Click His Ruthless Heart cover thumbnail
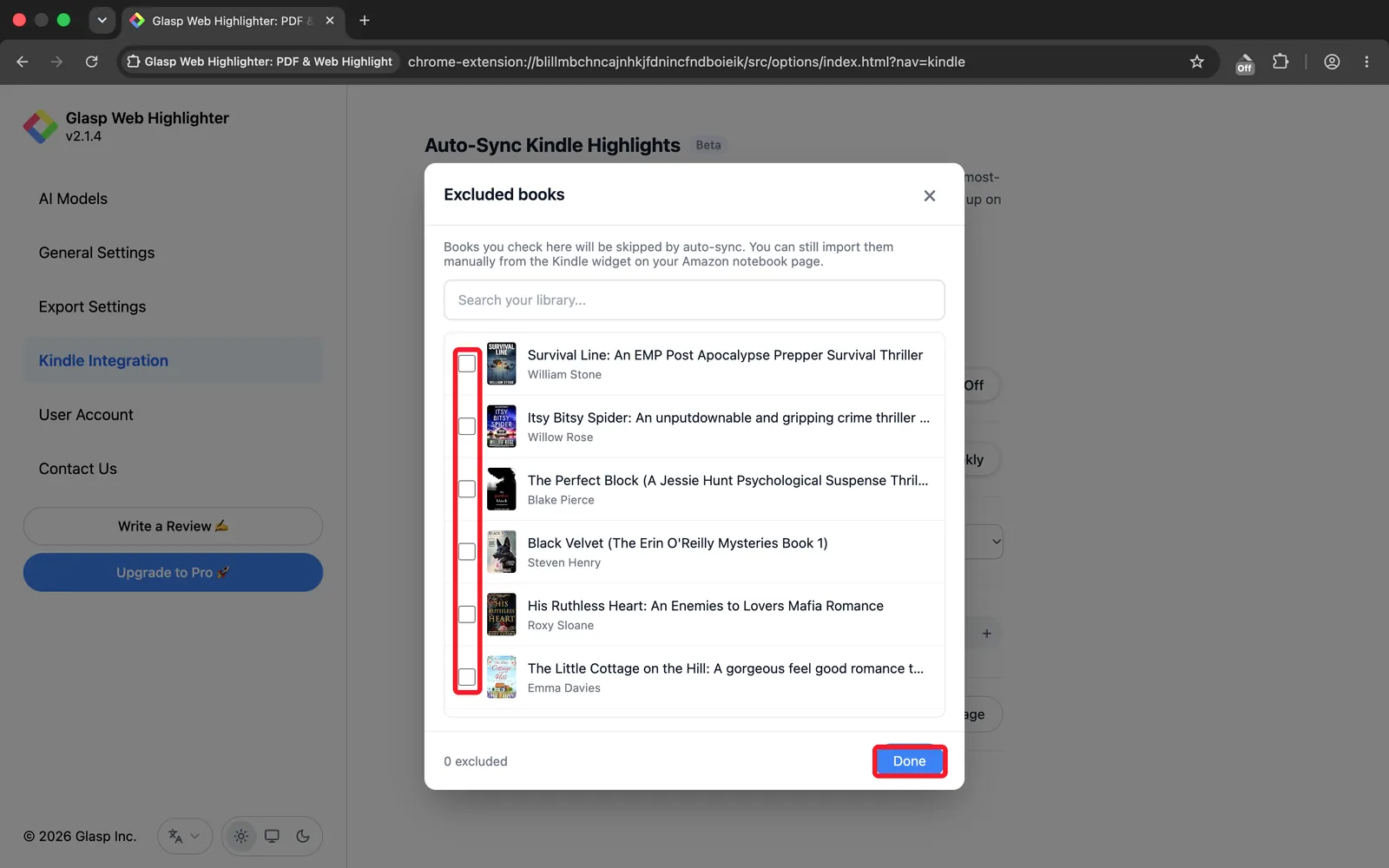This screenshot has width=1389, height=868. (501, 614)
